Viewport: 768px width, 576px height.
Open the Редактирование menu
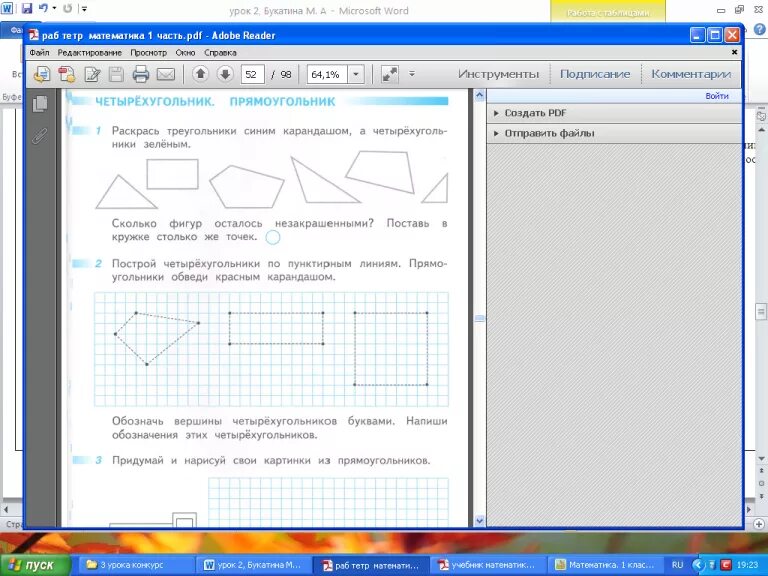click(90, 52)
